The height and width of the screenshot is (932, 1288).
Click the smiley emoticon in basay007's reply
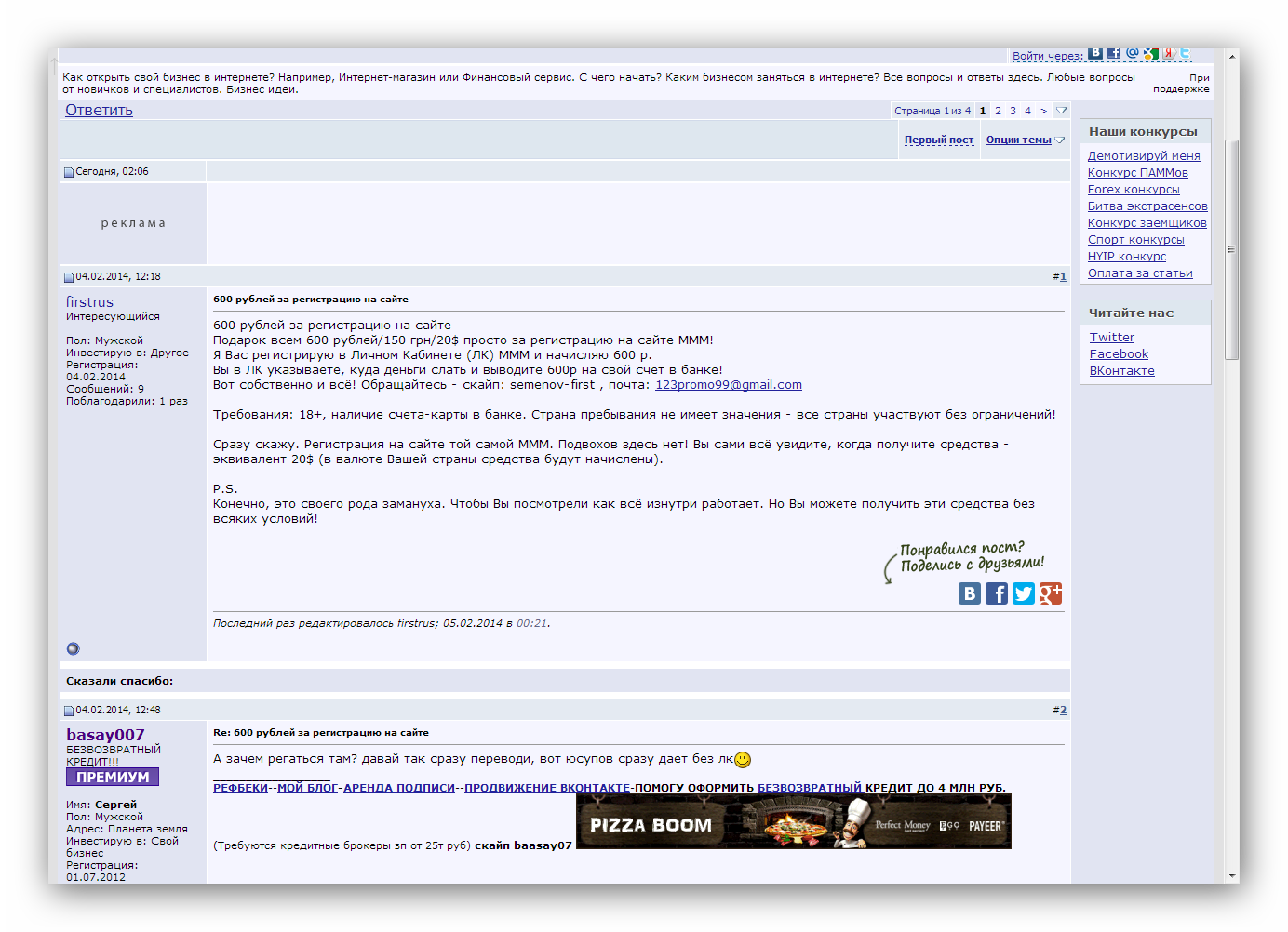coord(743,759)
